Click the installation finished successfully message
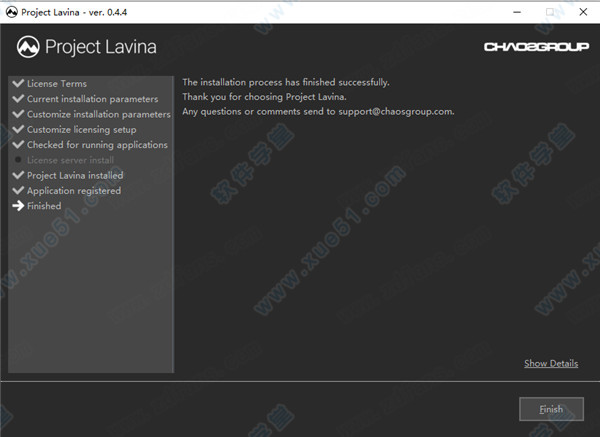This screenshot has width=600, height=437. tap(286, 82)
